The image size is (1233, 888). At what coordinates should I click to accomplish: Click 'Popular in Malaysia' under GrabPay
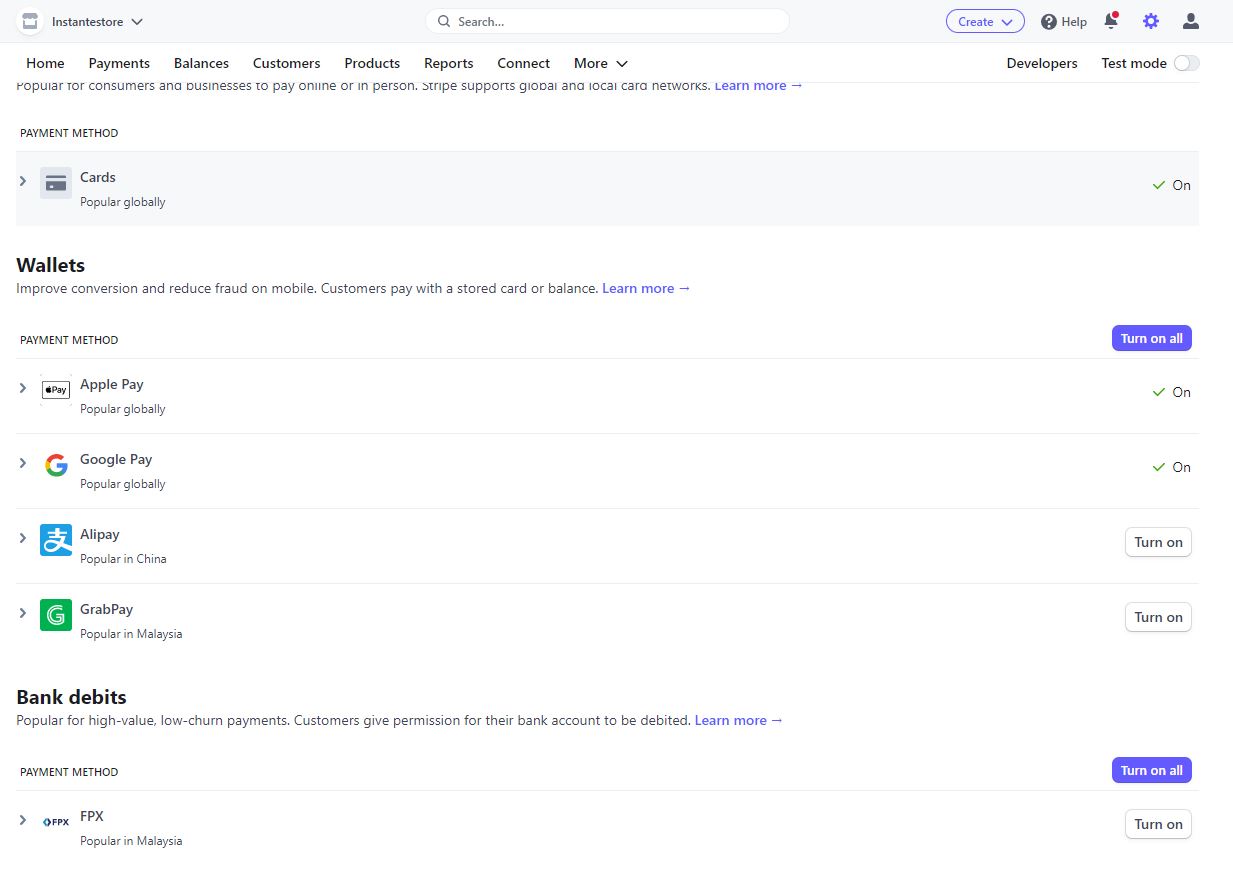pos(131,634)
